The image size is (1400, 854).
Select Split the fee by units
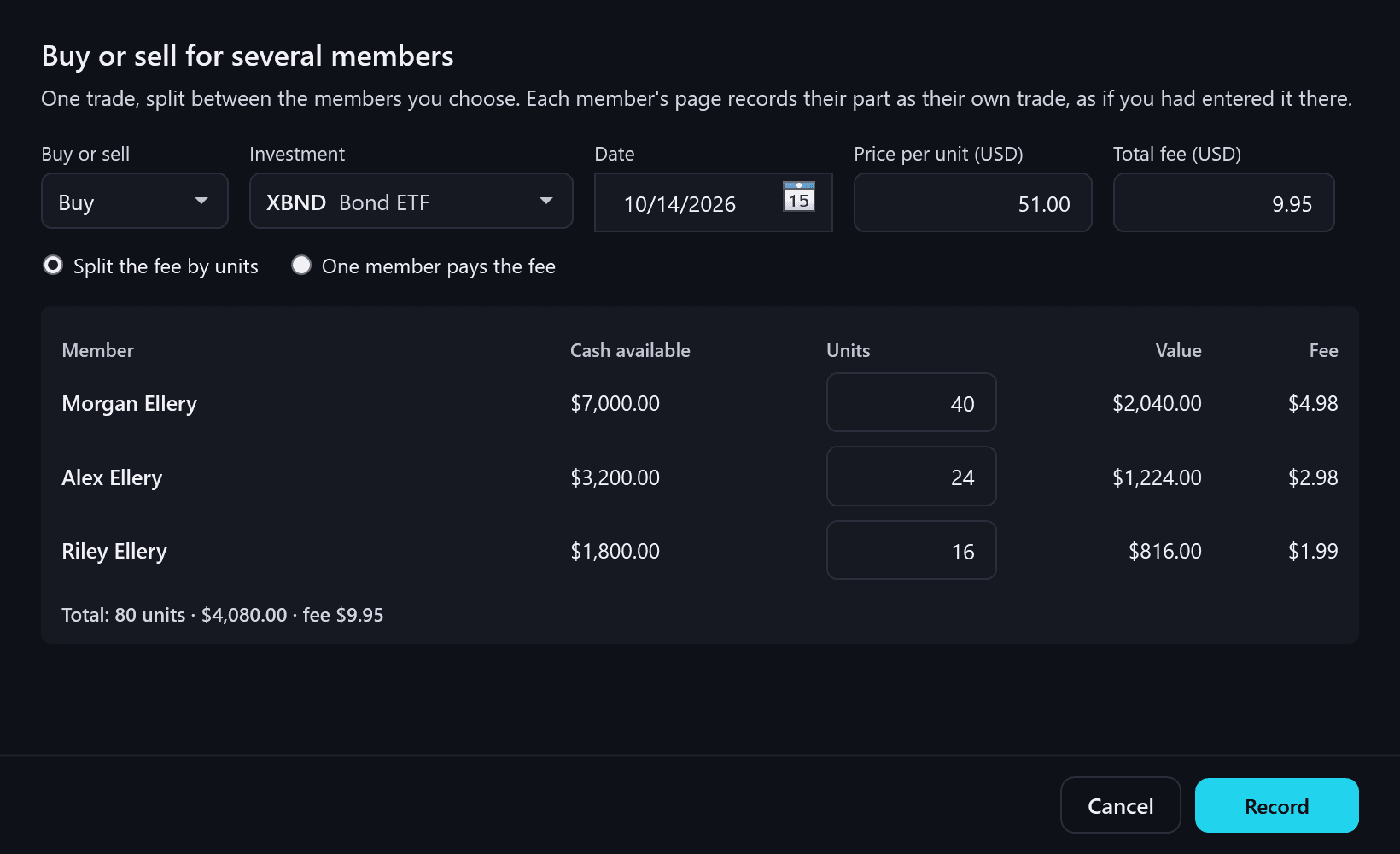click(150, 266)
